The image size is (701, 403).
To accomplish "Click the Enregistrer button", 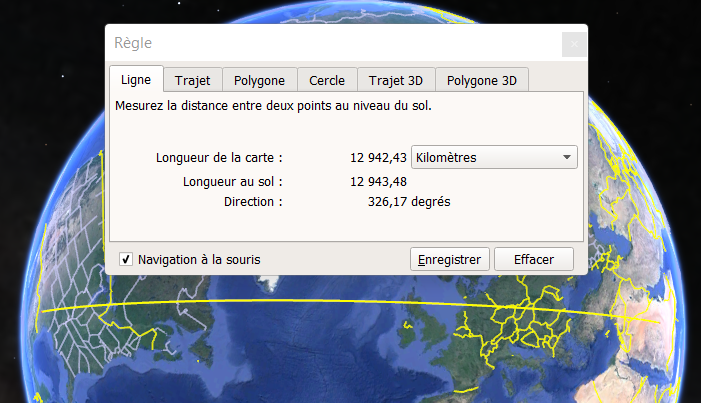I will click(x=450, y=259).
